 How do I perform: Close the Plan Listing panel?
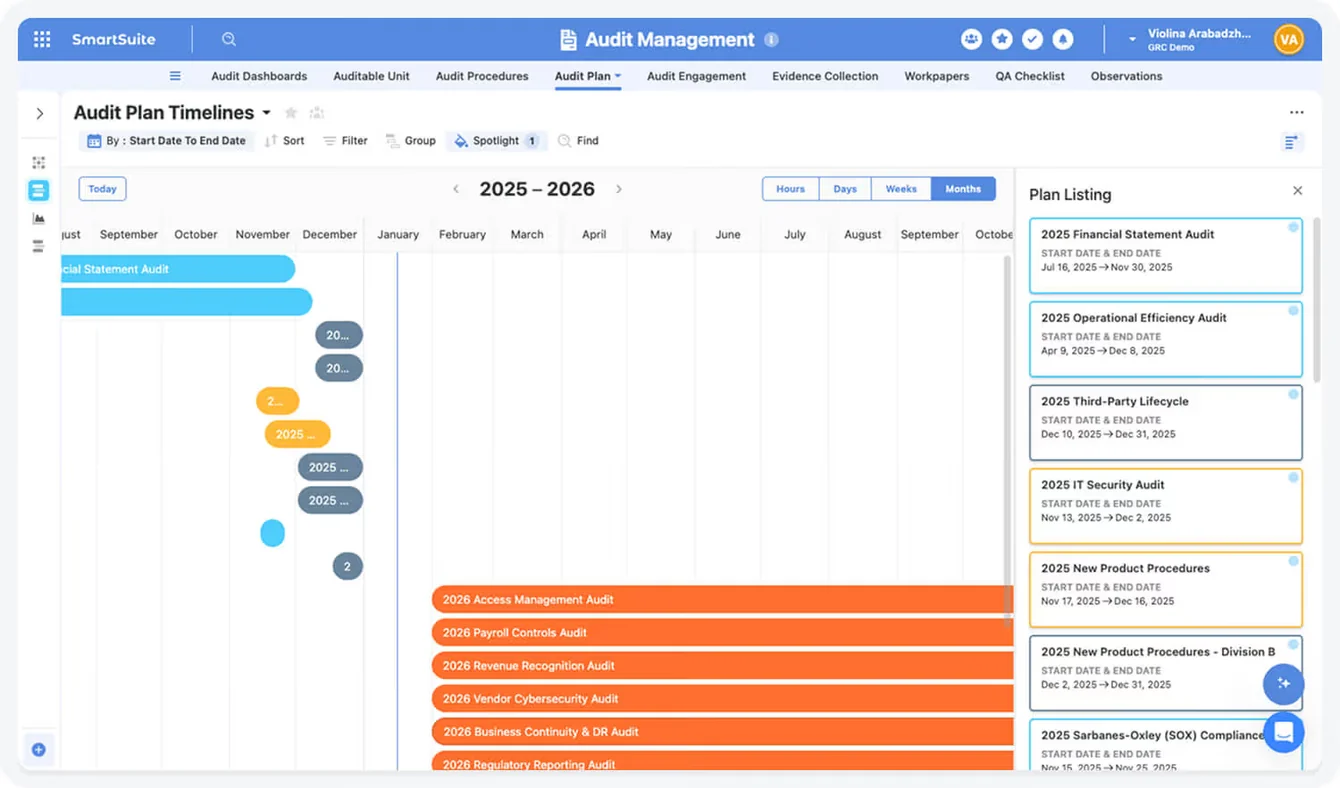pos(1297,191)
